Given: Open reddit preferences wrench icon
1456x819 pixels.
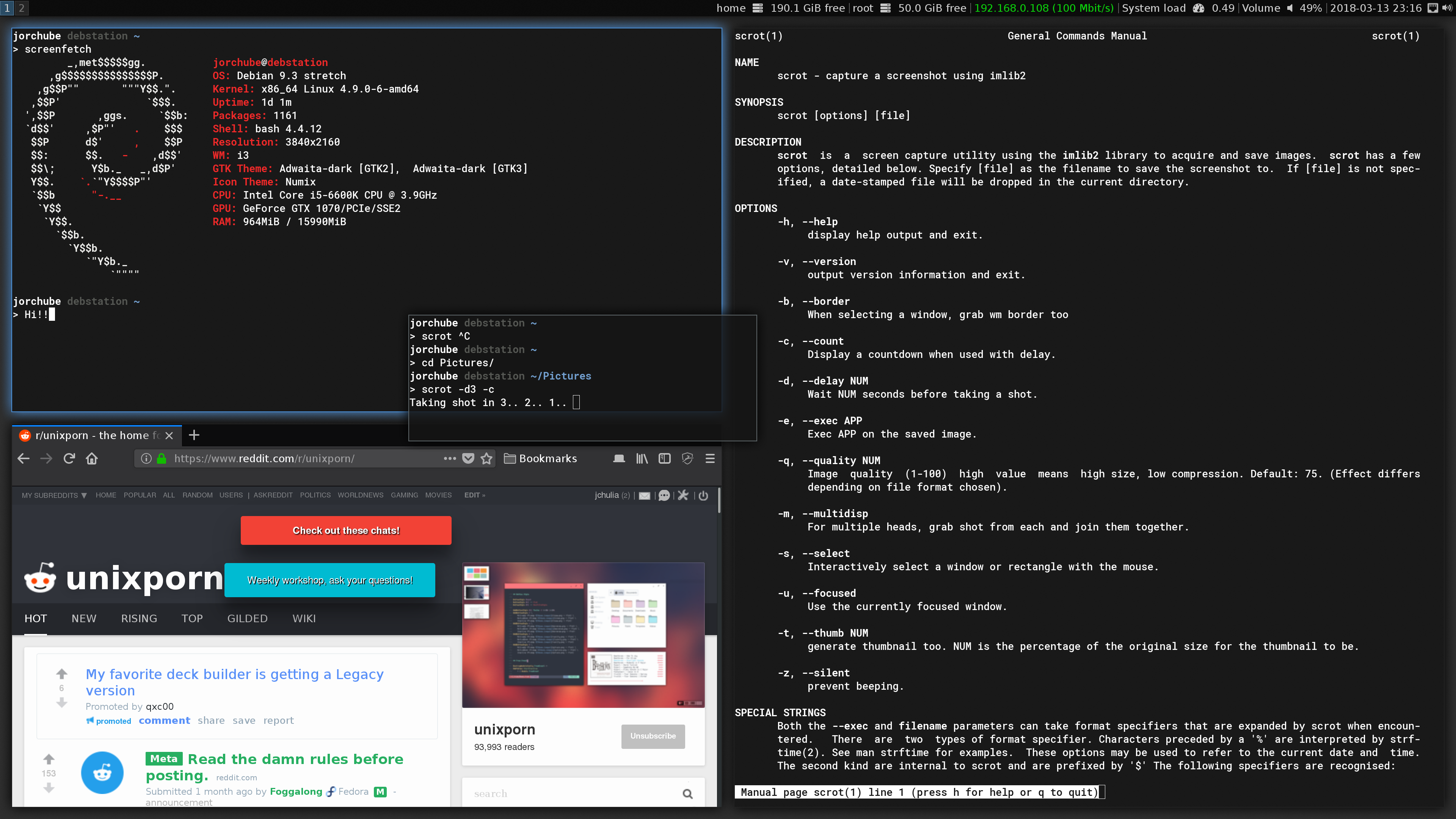Looking at the screenshot, I should click(x=683, y=496).
